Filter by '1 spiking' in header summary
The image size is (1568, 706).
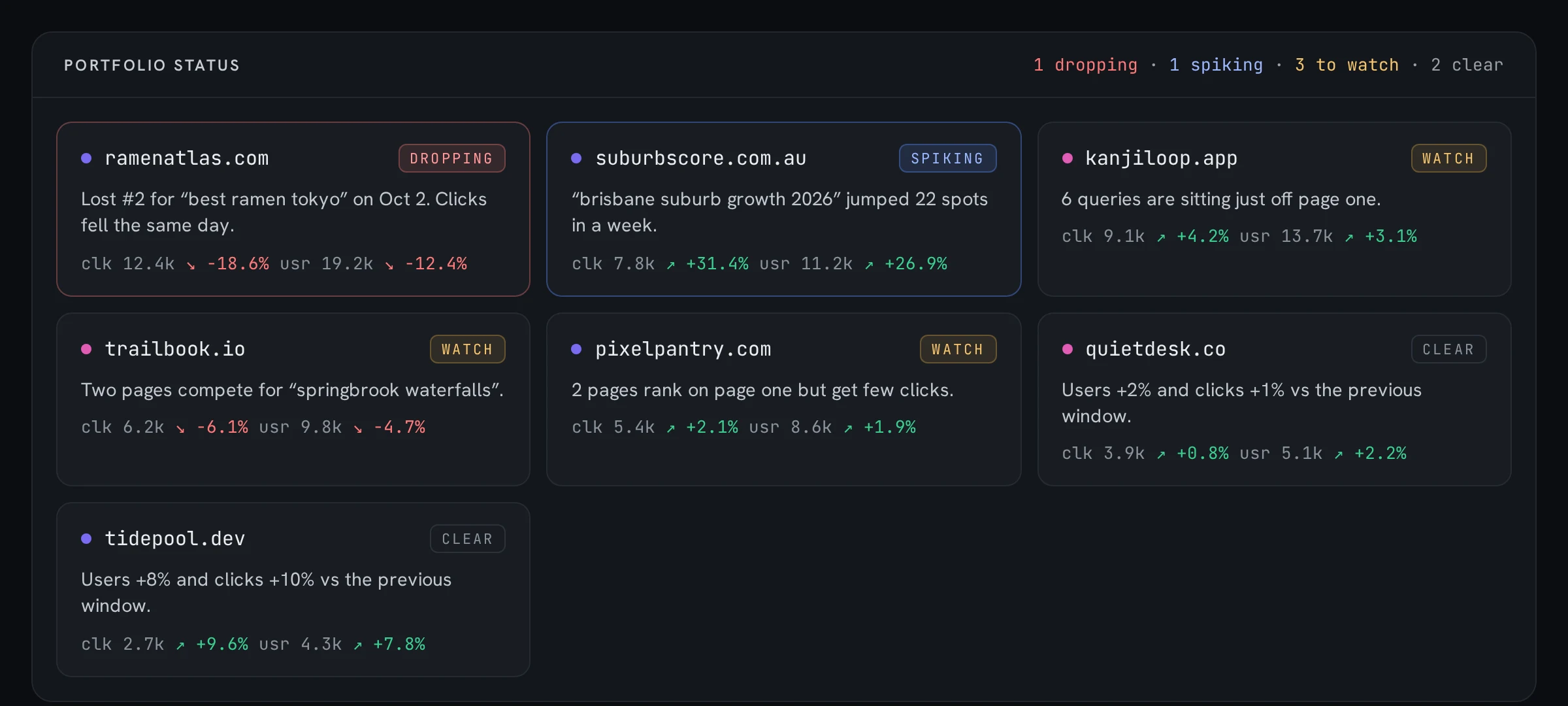1216,65
